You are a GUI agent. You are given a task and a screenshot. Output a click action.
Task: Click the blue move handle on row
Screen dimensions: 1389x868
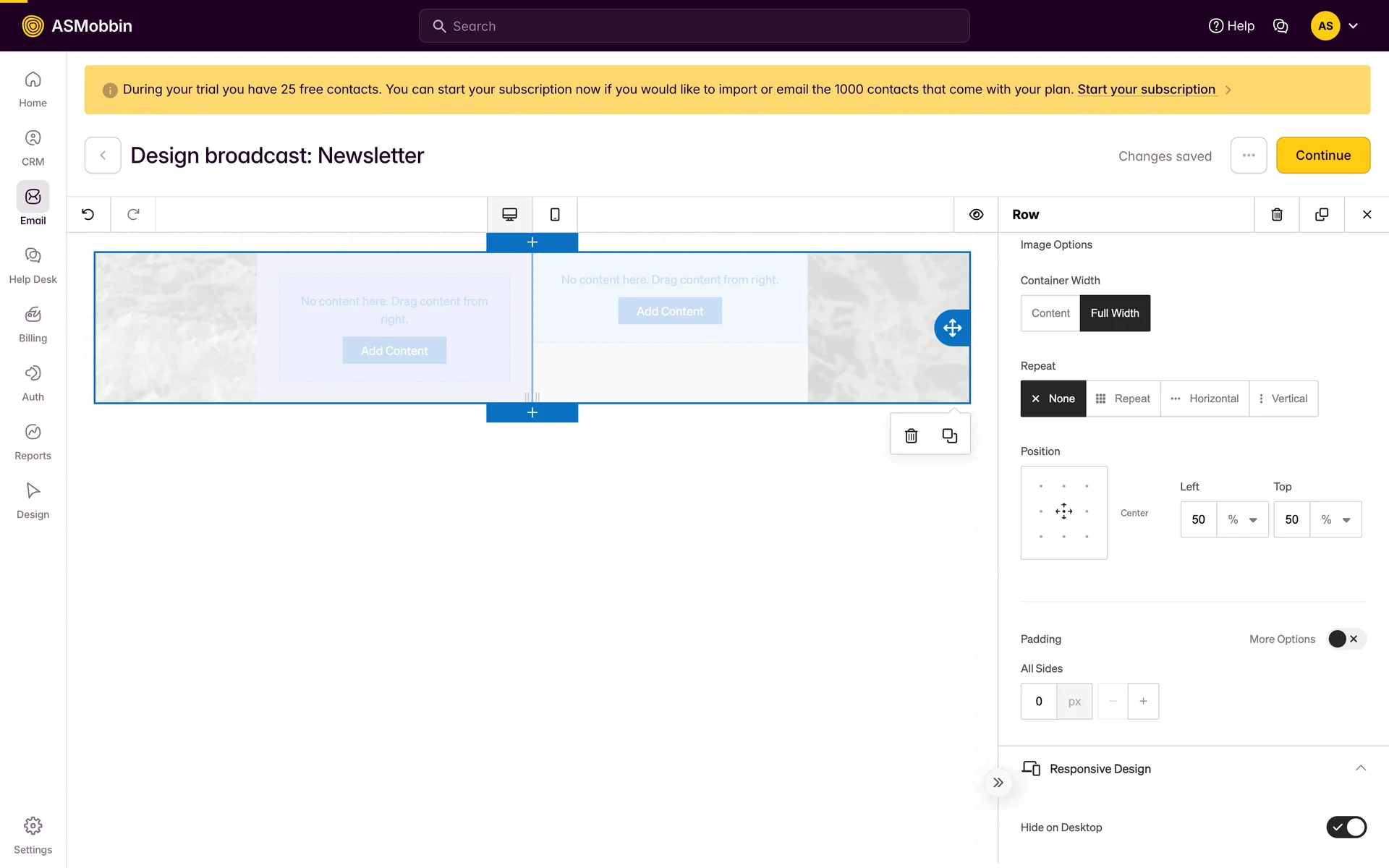(952, 328)
